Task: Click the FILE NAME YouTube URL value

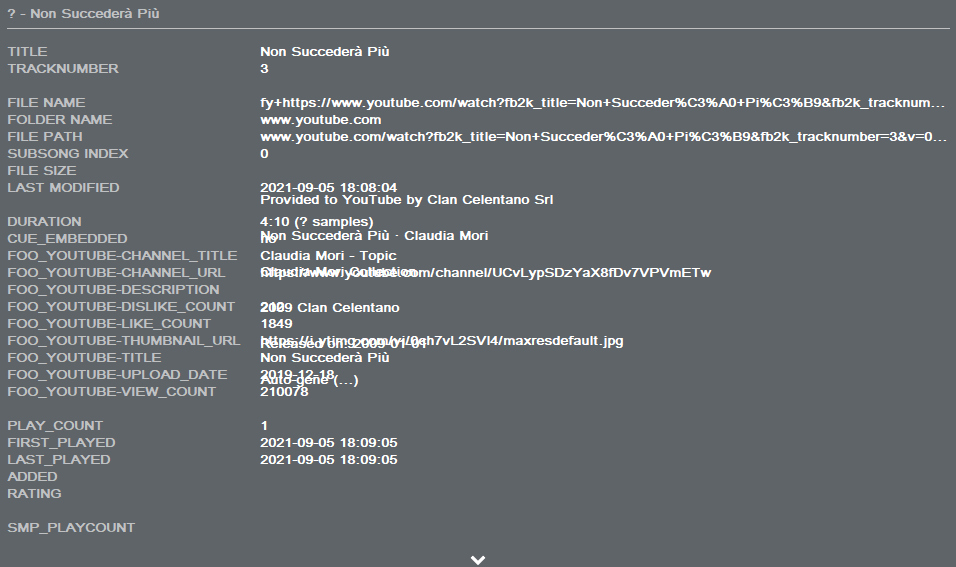Action: pyautogui.click(x=602, y=102)
